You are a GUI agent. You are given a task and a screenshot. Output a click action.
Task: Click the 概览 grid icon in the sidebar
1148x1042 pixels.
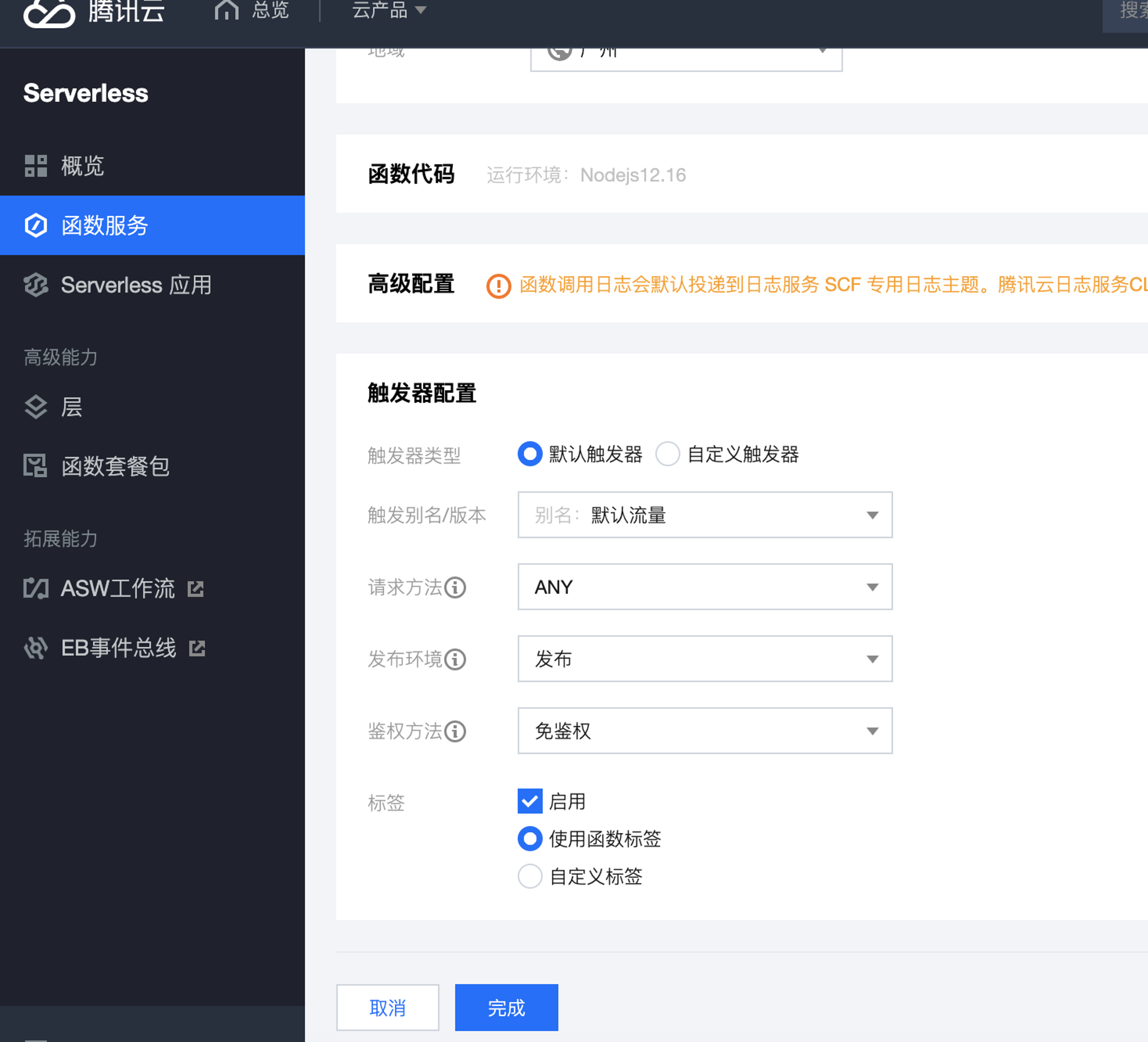36,166
